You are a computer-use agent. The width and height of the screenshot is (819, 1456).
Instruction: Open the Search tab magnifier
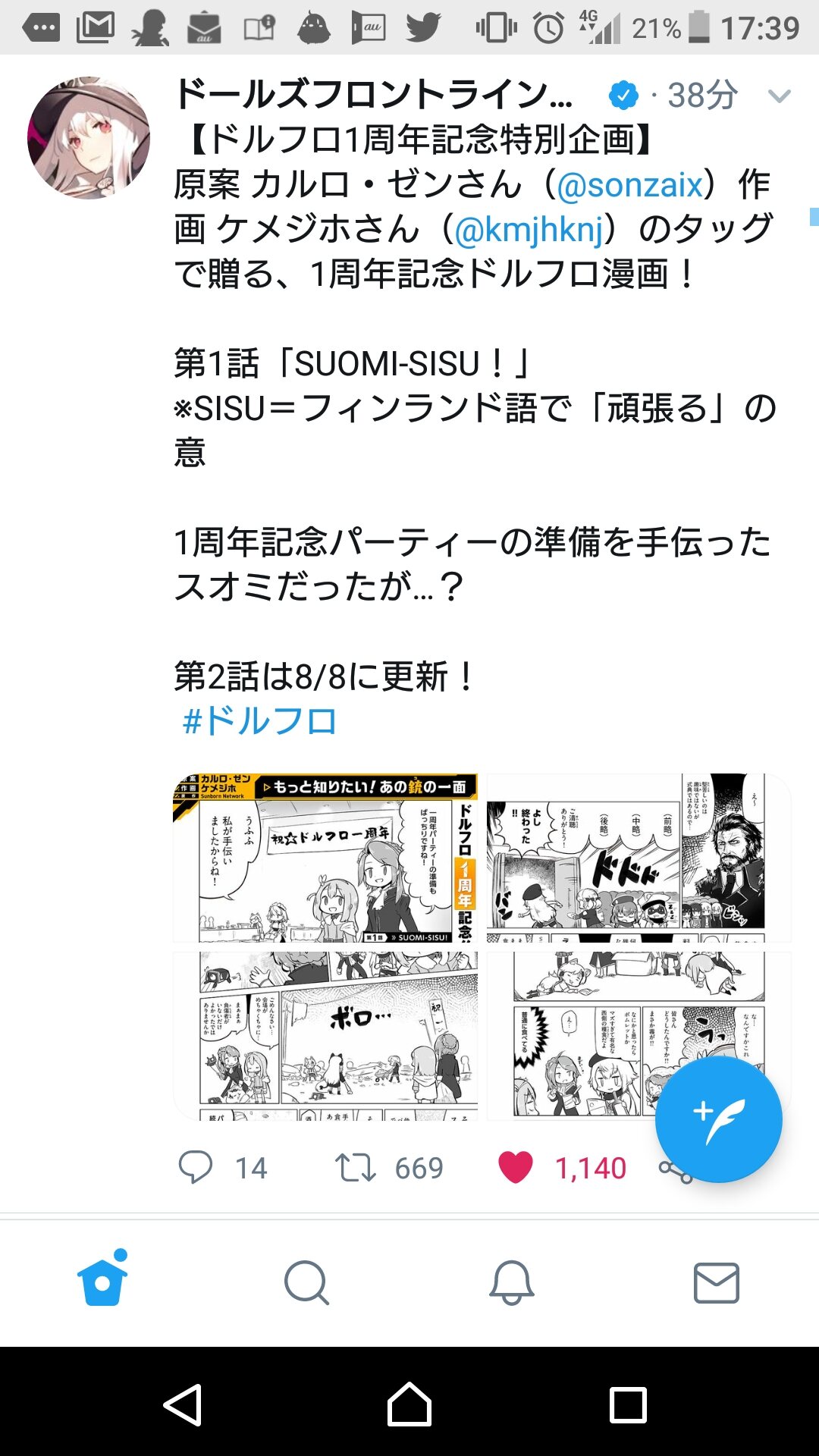click(307, 1283)
